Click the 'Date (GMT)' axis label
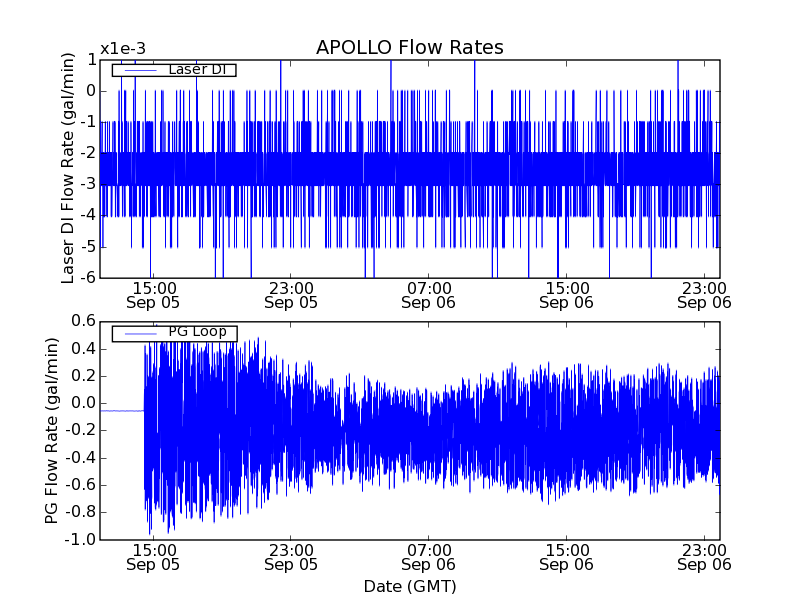Image resolution: width=800 pixels, height=600 pixels. tap(410, 587)
